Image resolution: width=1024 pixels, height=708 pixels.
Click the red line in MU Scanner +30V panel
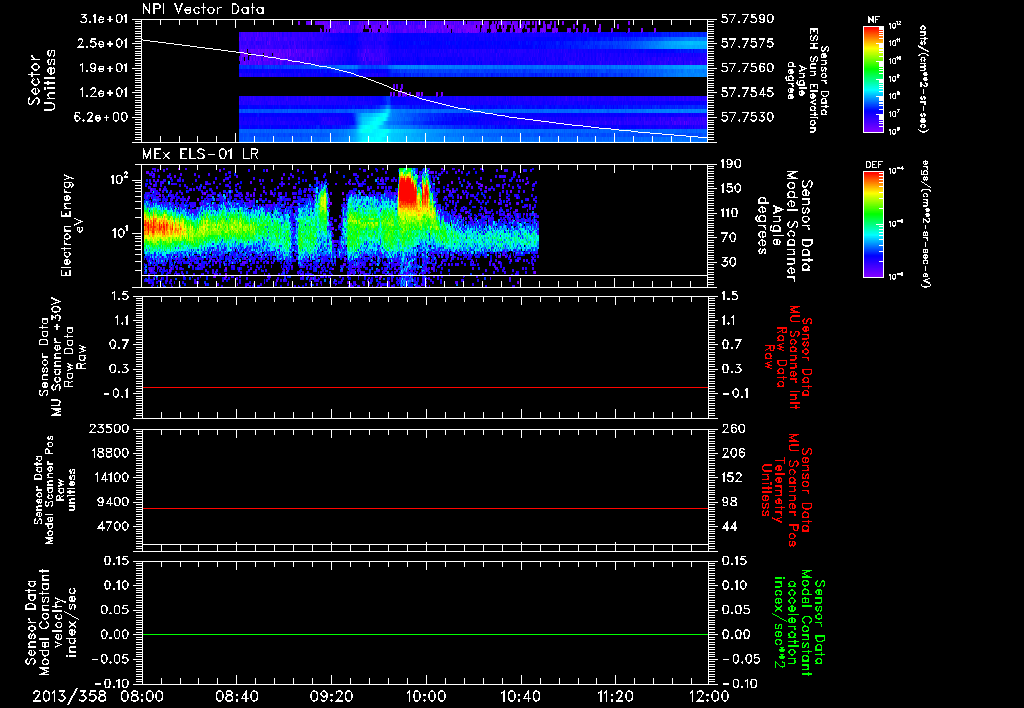pyautogui.click(x=424, y=387)
